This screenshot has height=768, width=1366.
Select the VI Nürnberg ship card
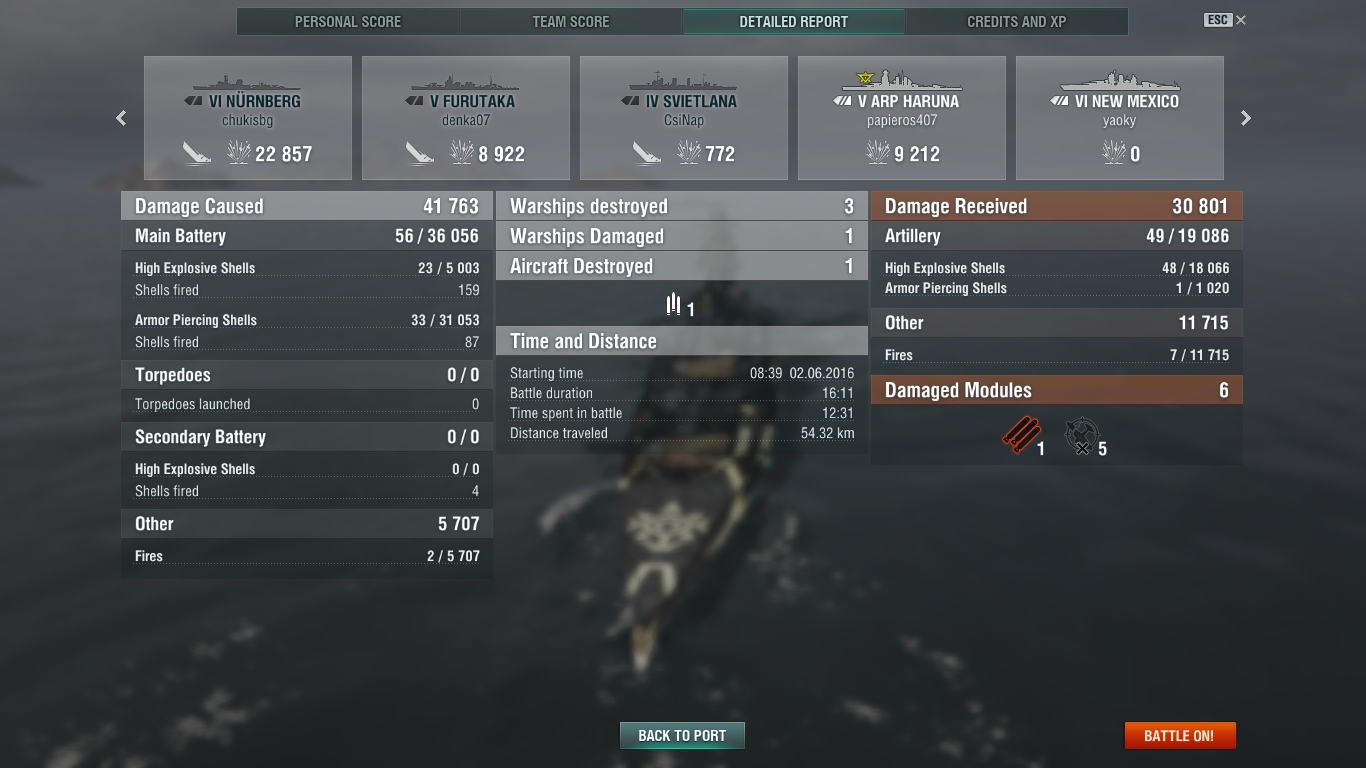click(x=248, y=118)
